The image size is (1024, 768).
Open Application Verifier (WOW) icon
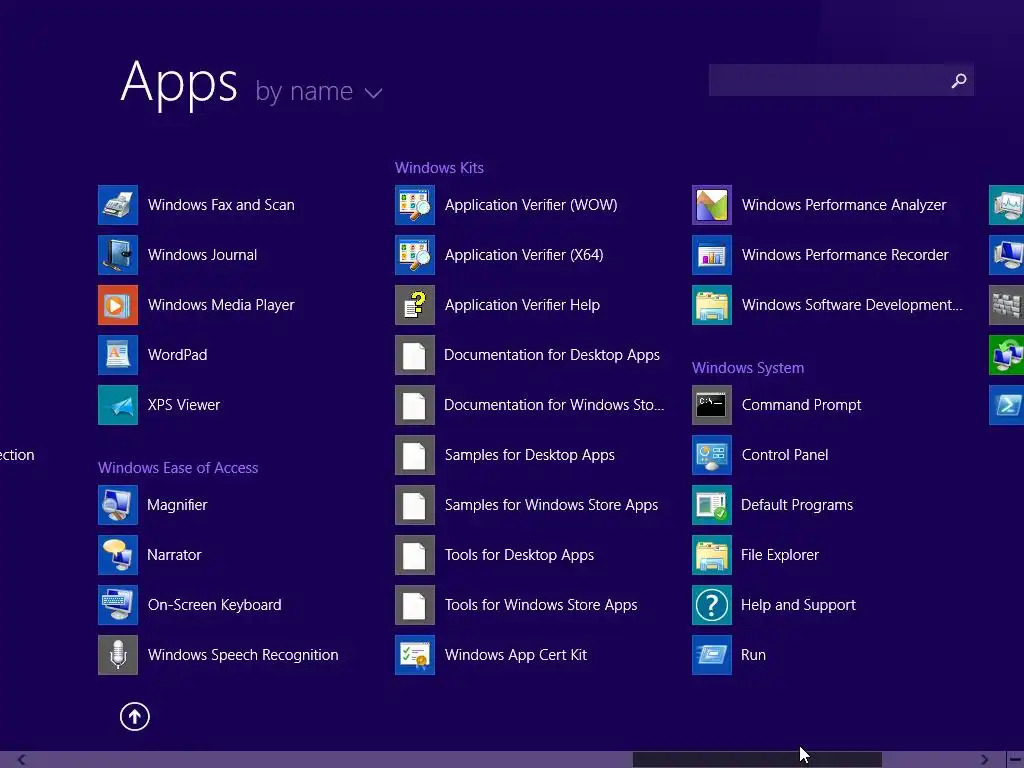tap(415, 204)
